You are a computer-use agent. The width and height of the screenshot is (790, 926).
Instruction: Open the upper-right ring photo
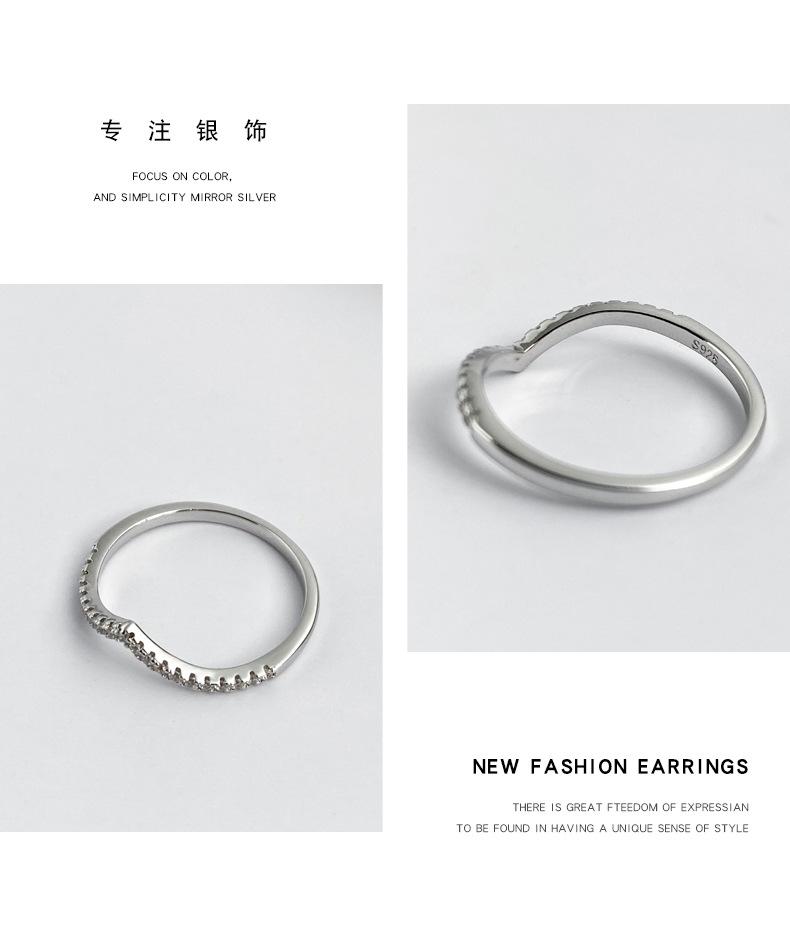(x=598, y=378)
